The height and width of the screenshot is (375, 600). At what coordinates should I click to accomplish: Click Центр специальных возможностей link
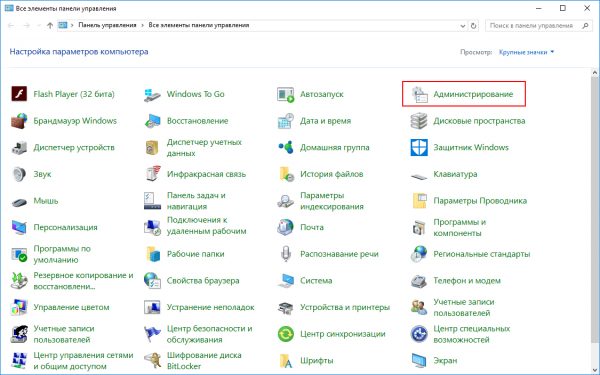[471, 334]
